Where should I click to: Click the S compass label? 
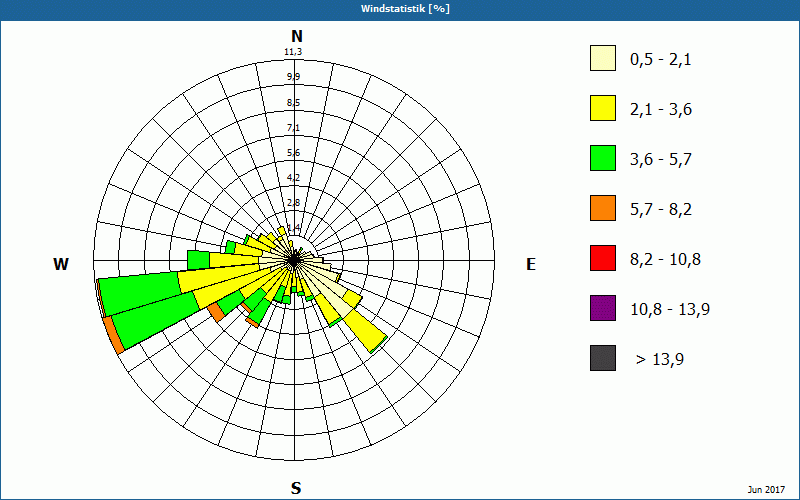point(296,489)
